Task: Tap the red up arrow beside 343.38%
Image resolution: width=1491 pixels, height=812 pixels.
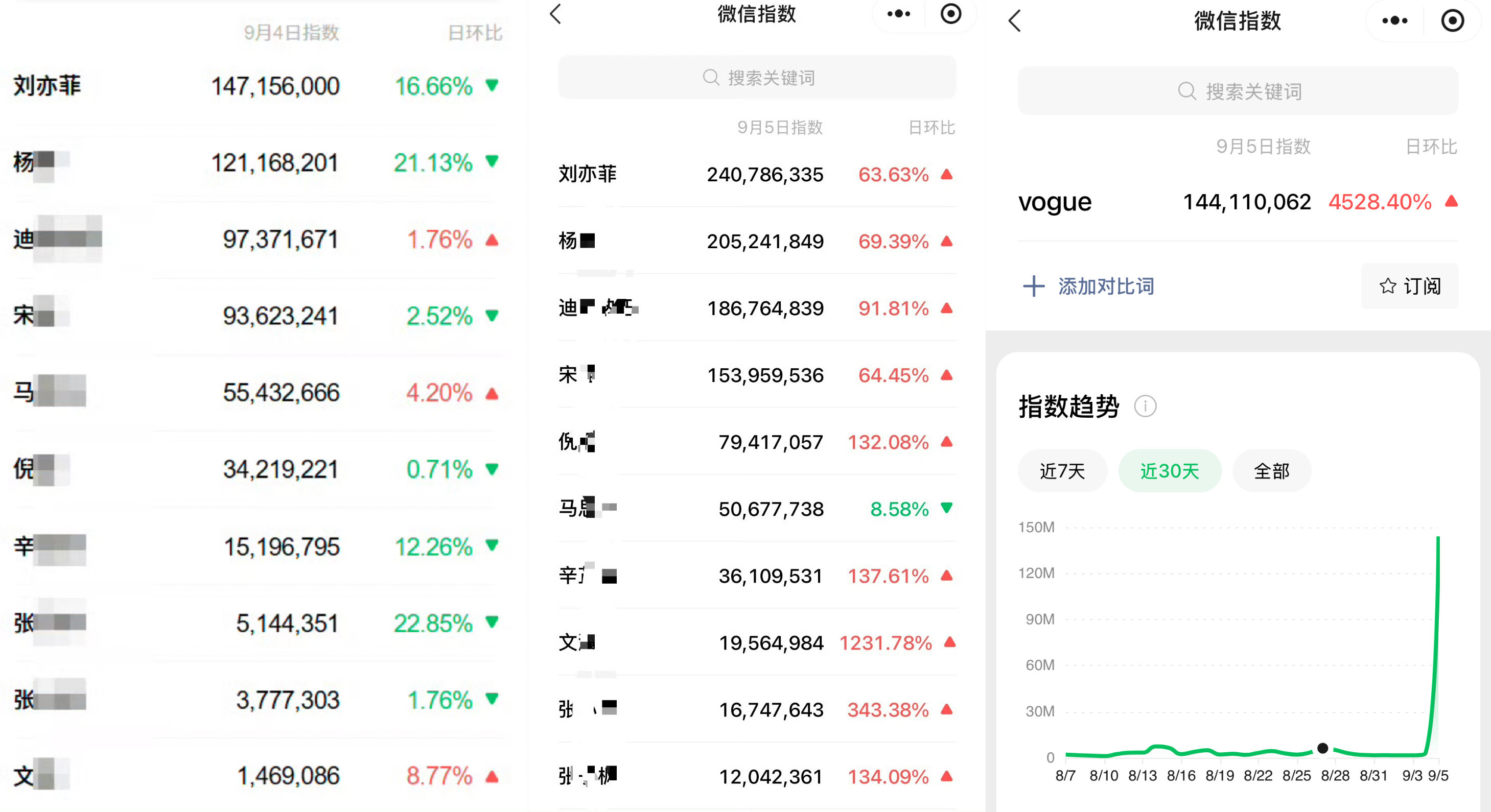Action: pyautogui.click(x=947, y=708)
